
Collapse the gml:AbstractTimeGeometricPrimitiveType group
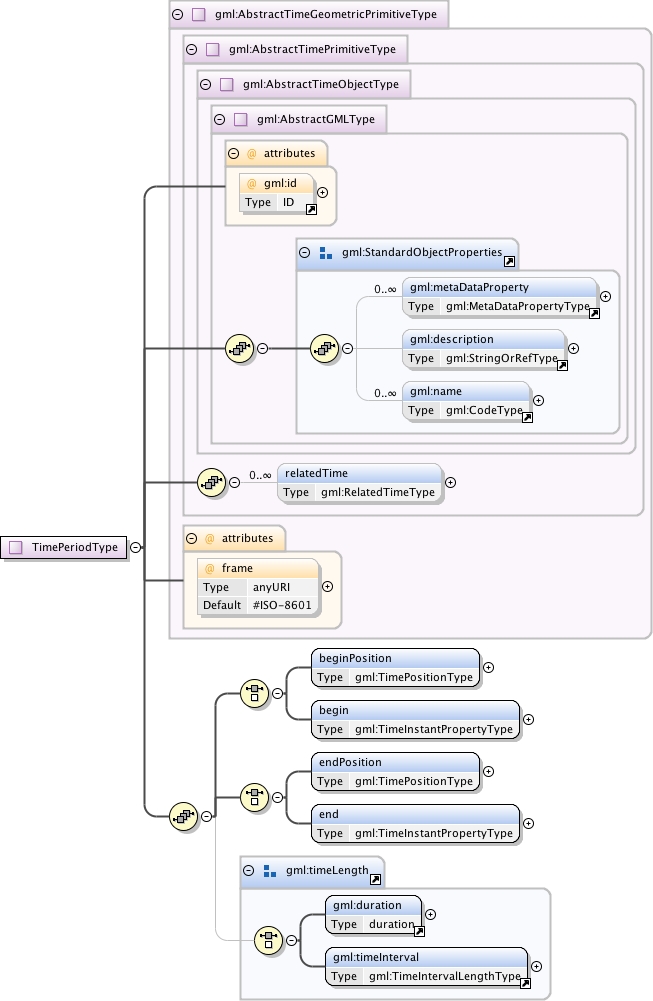tap(177, 14)
